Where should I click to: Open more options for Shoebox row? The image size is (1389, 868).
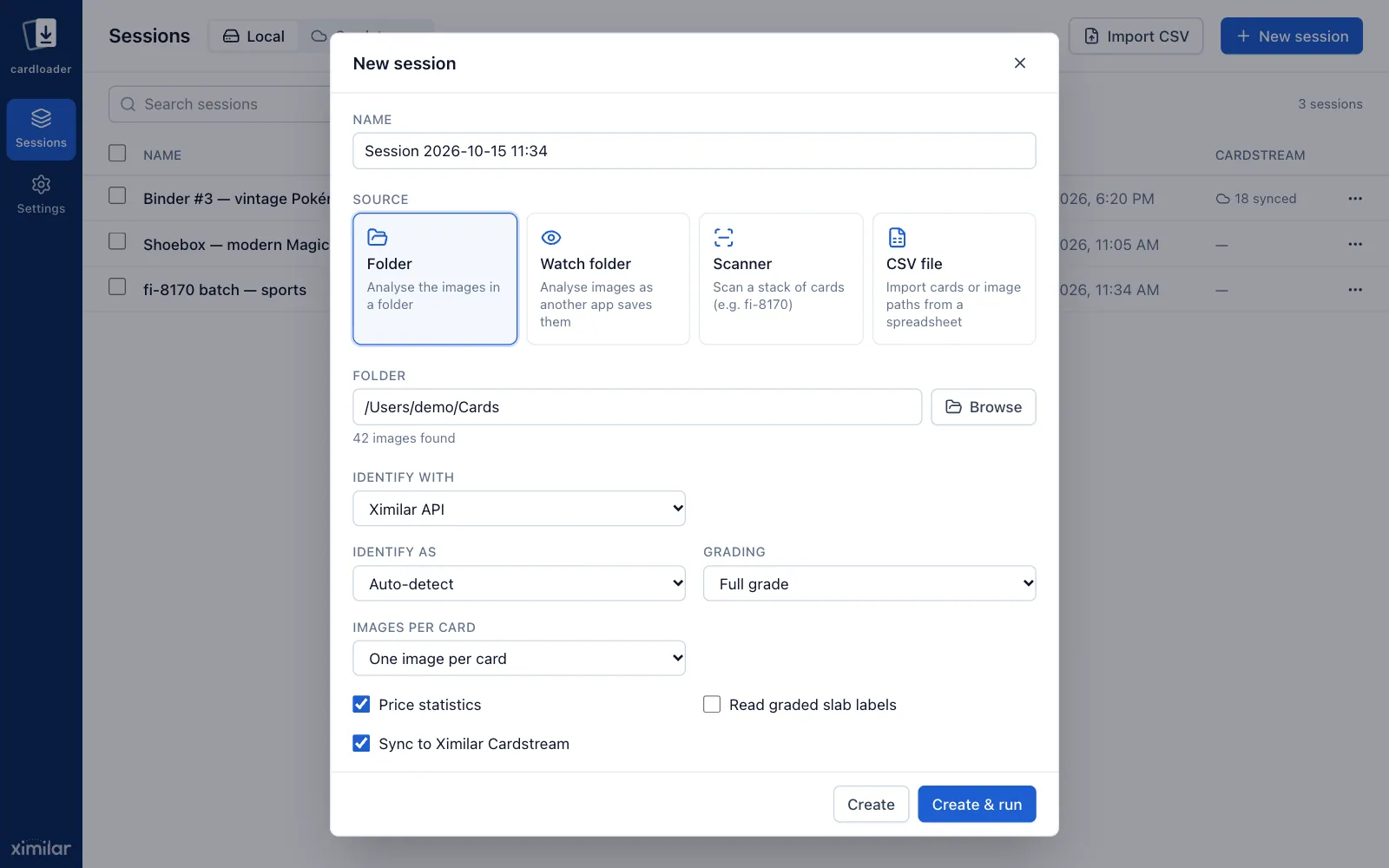pyautogui.click(x=1355, y=244)
